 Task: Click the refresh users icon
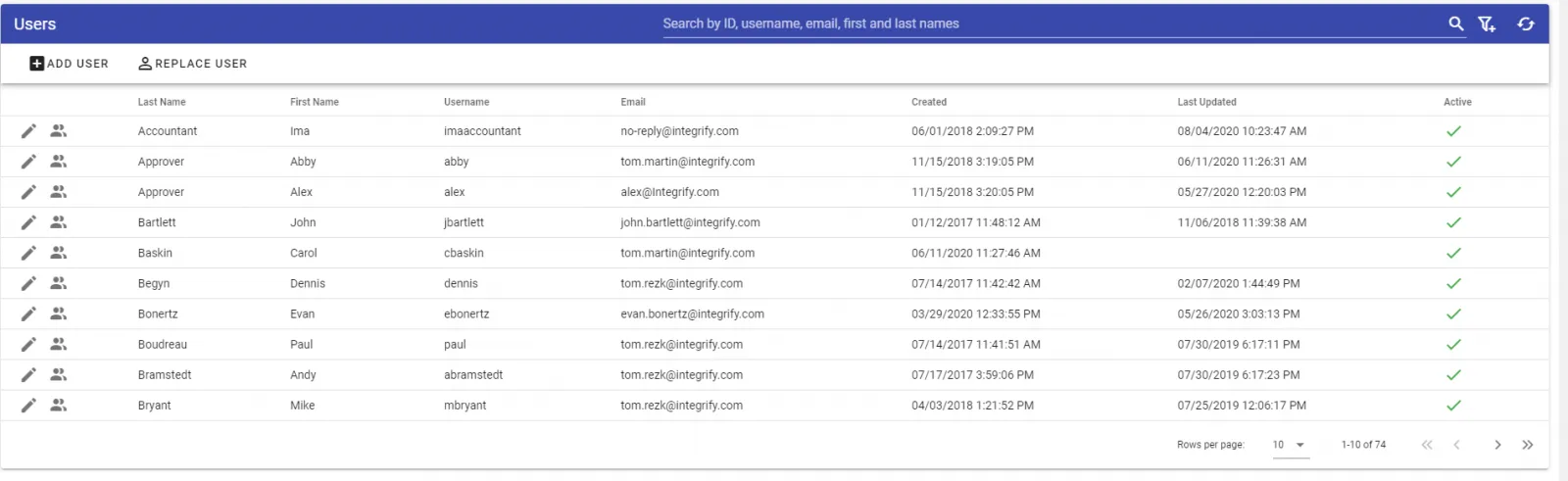(1526, 24)
